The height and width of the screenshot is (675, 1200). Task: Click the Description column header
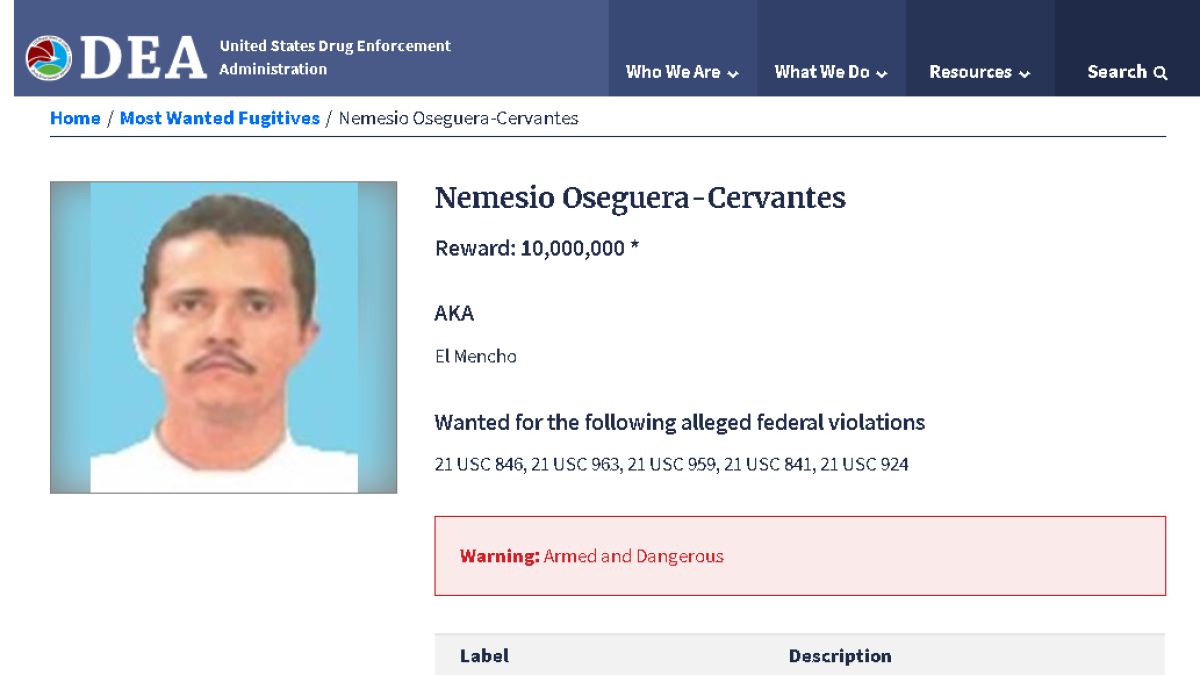[x=840, y=656]
